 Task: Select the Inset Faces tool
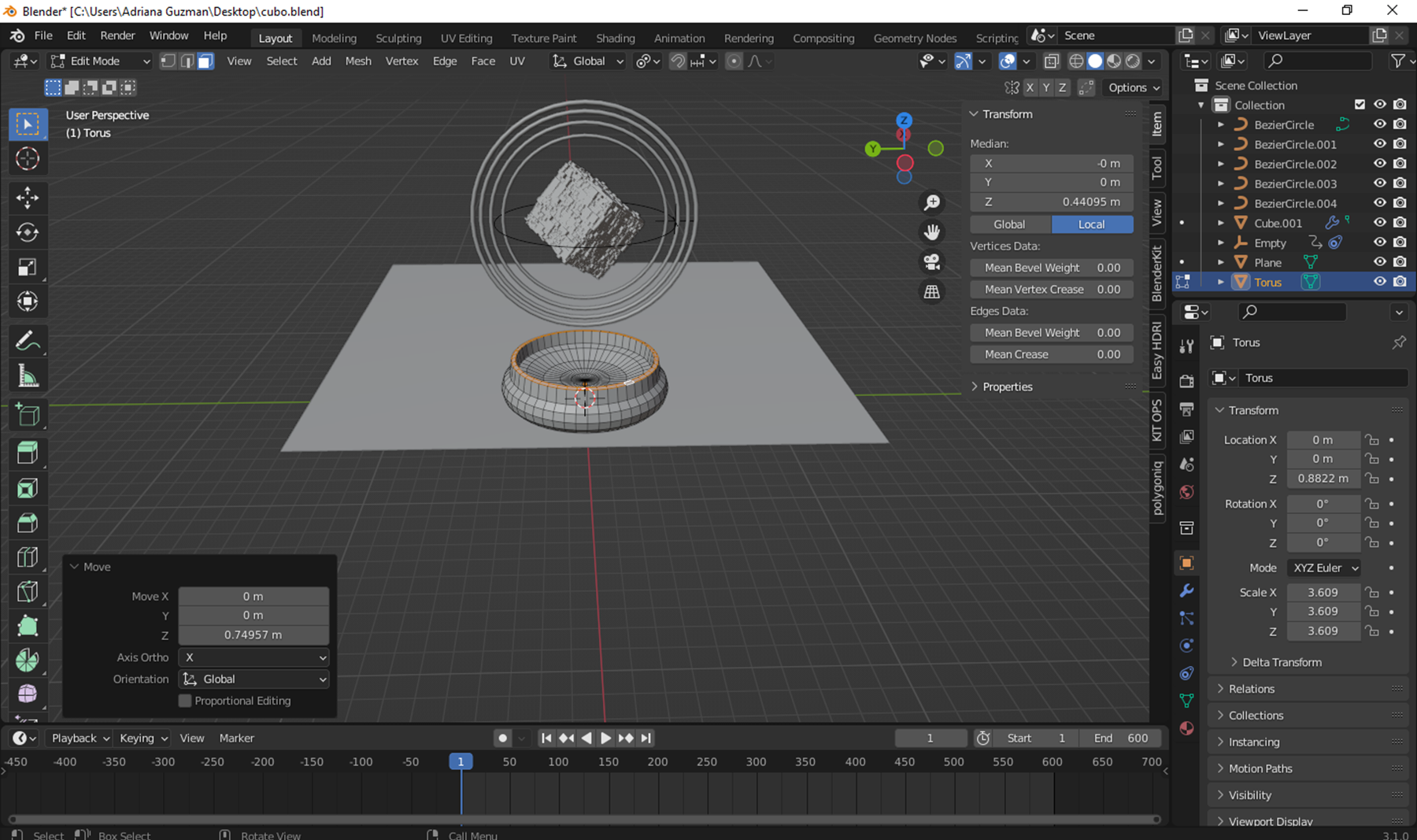click(x=28, y=488)
